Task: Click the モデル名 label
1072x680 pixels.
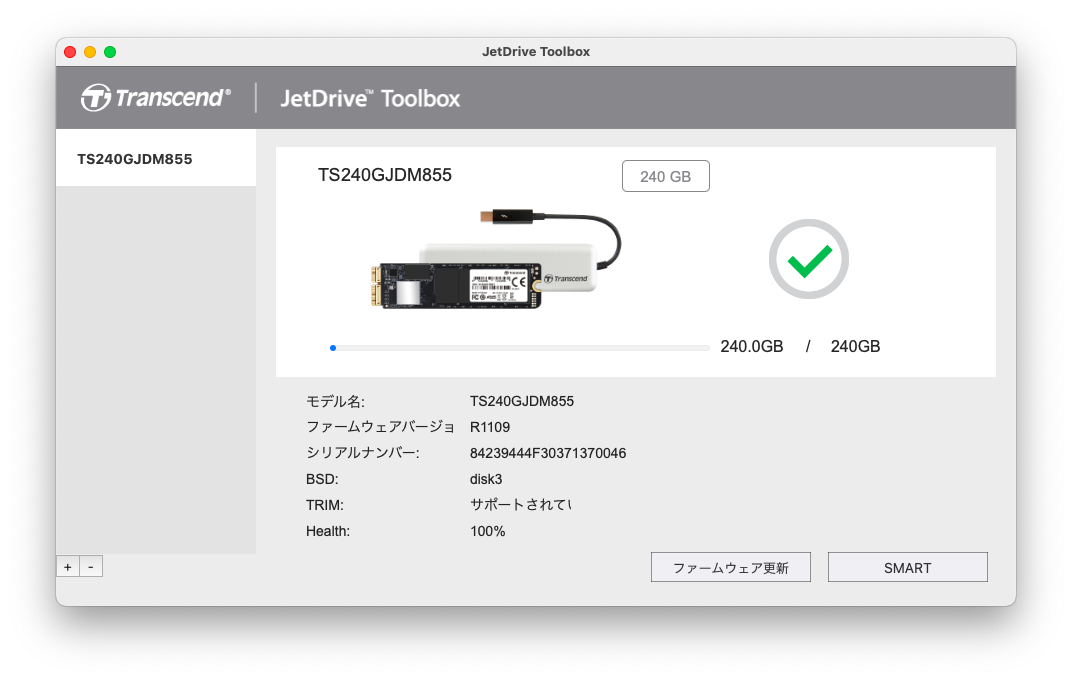Action: click(x=335, y=401)
